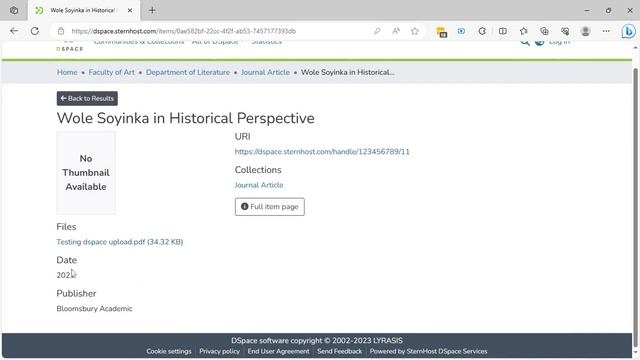This screenshot has width=640, height=360.
Task: Open Department of Literature breadcrumb
Action: pos(188,72)
